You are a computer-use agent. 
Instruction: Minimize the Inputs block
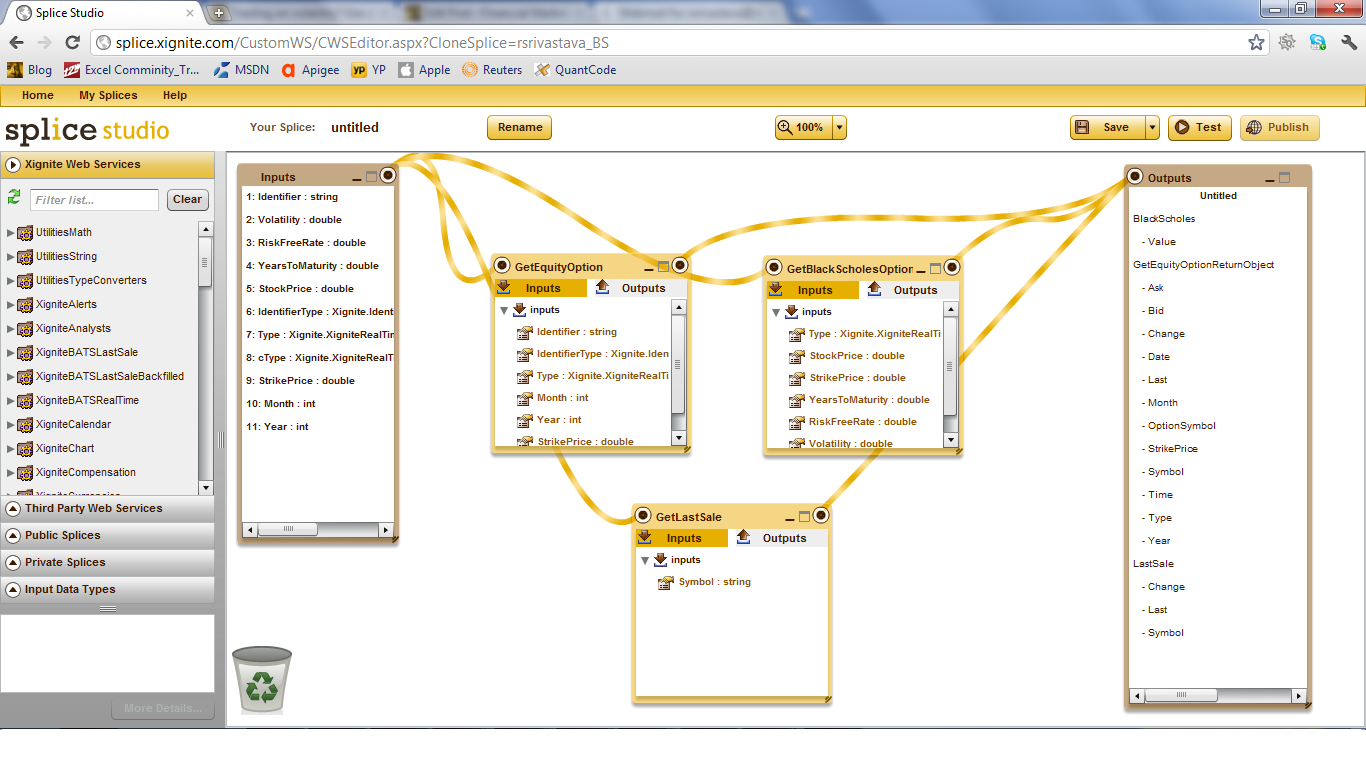[357, 179]
